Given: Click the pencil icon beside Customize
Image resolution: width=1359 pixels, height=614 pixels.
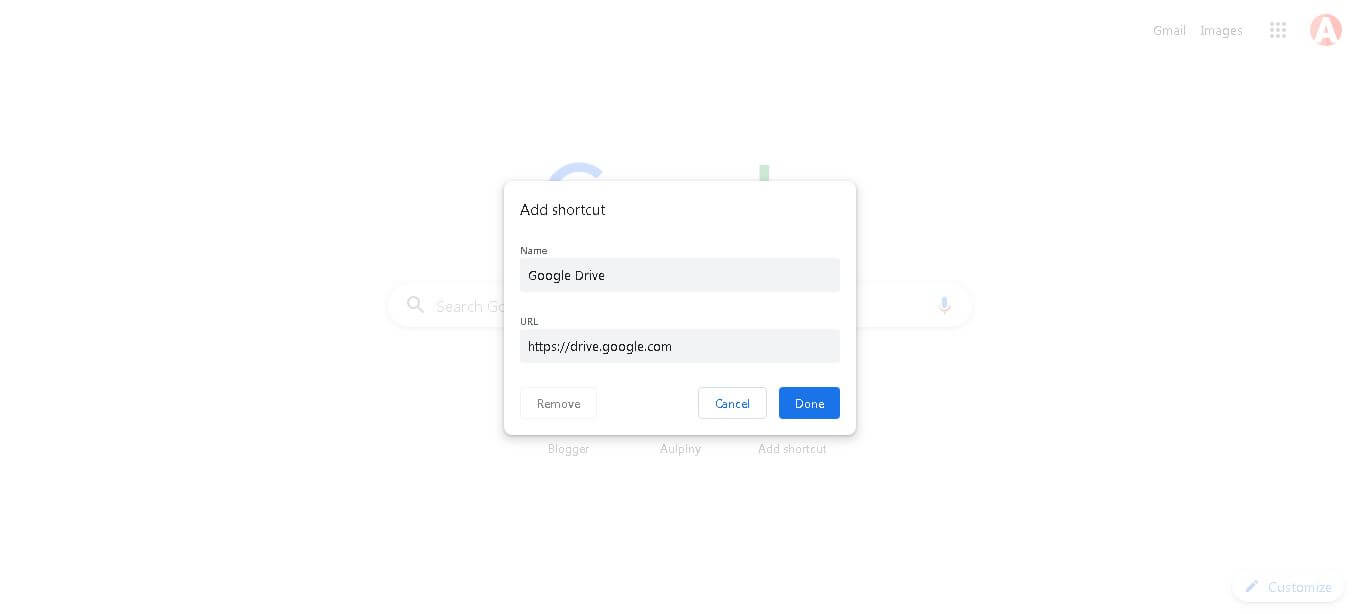Looking at the screenshot, I should (1251, 587).
